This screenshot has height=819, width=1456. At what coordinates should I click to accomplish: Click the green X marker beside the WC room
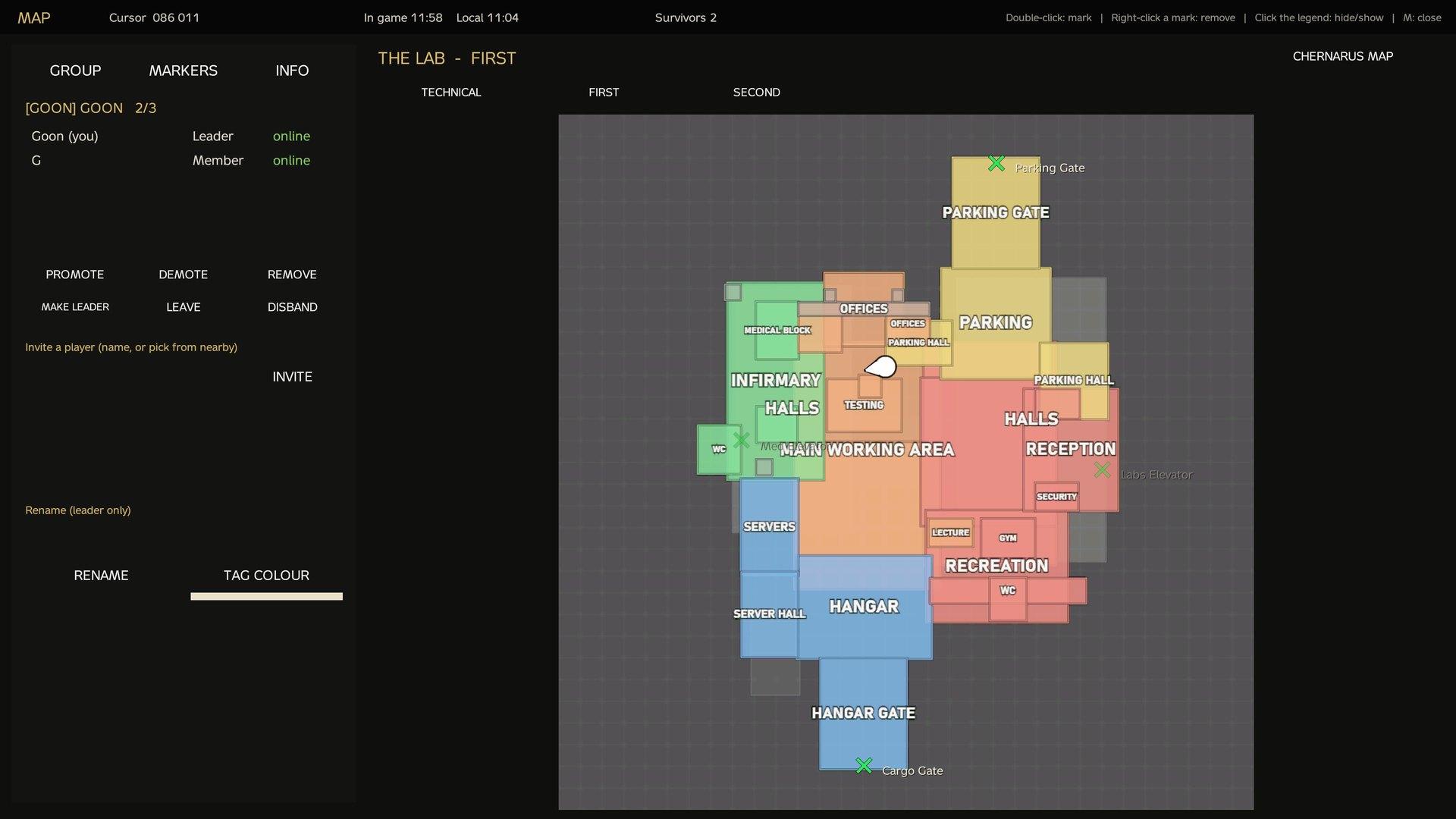click(x=742, y=440)
